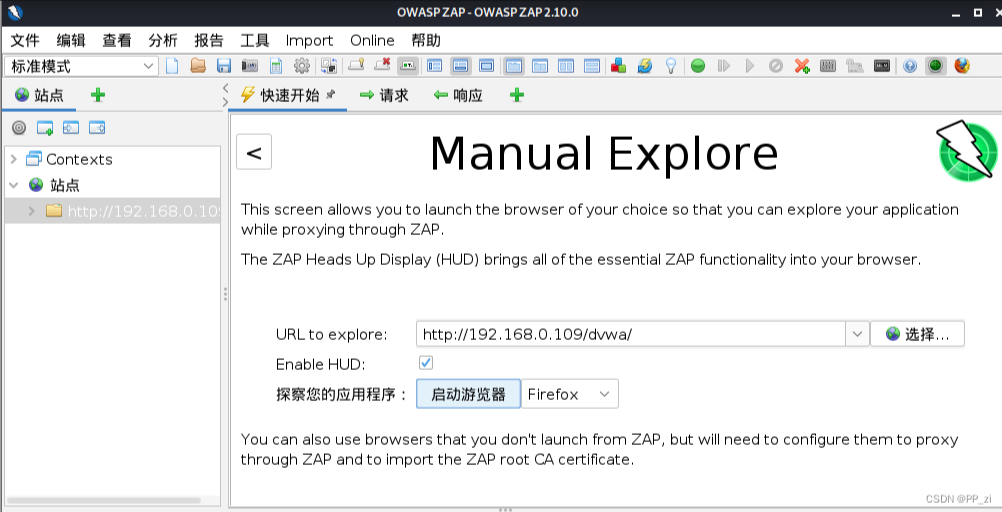
Task: Click the New Context icon in the Sites panel
Action: point(45,128)
